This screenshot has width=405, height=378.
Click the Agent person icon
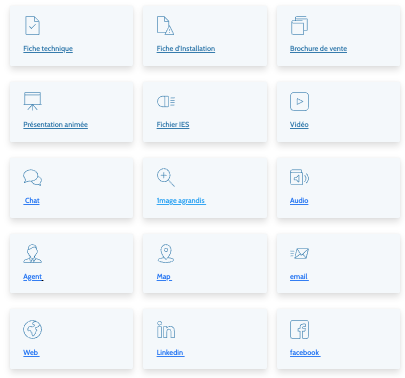(32, 253)
